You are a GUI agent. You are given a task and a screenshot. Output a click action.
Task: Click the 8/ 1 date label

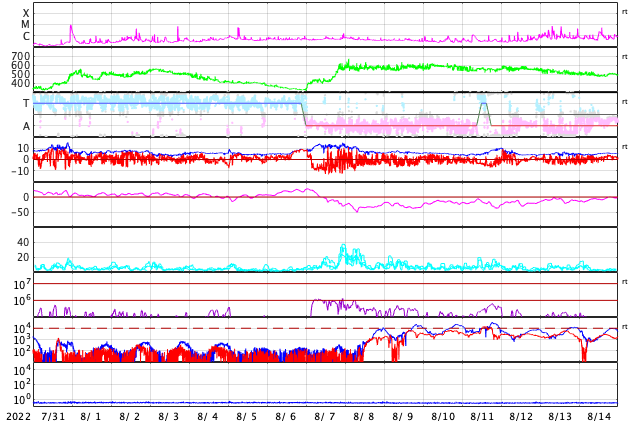click(x=91, y=417)
